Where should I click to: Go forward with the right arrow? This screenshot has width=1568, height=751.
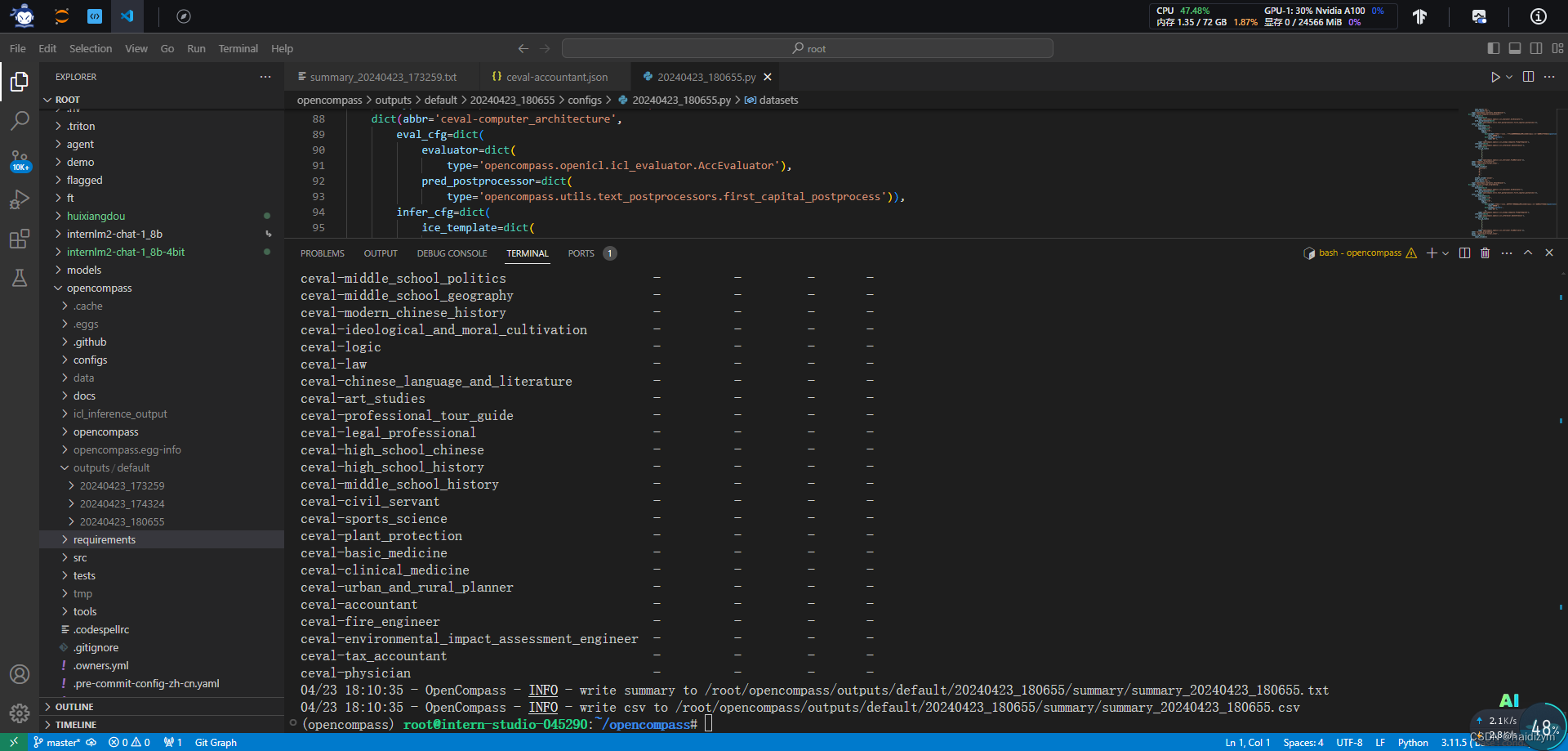click(546, 48)
